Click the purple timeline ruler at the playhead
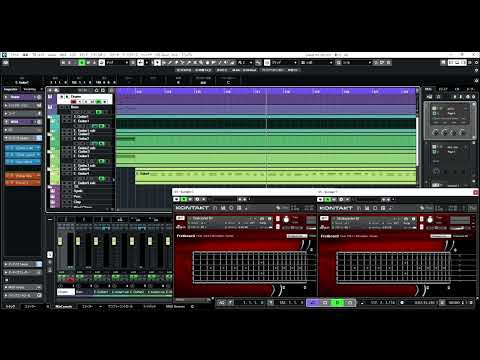This screenshot has height=360, width=480. (x=266, y=91)
